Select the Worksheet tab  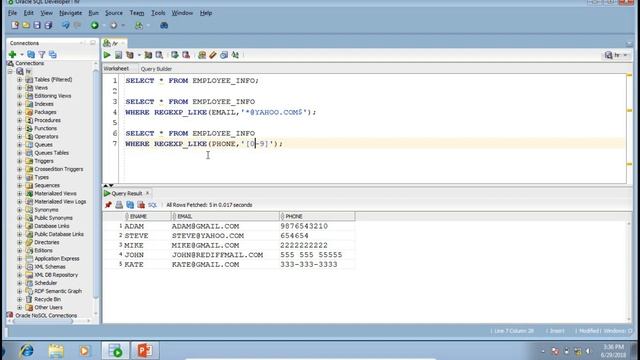point(116,69)
